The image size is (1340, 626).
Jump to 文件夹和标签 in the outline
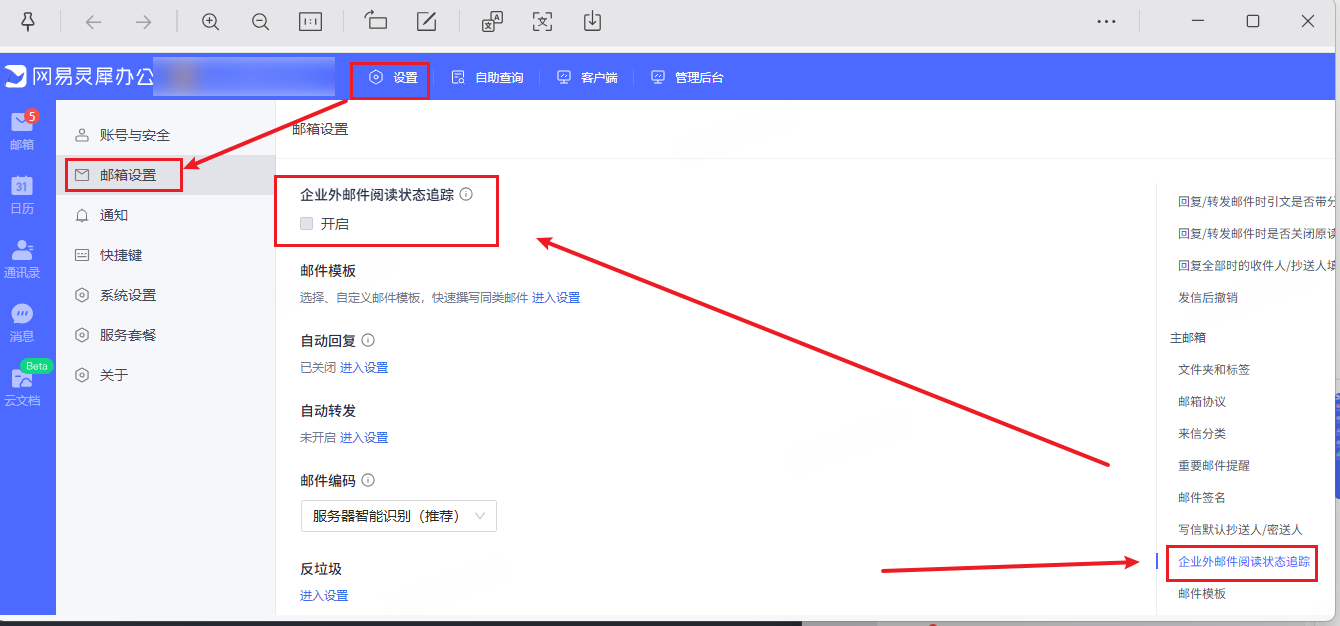(1214, 370)
